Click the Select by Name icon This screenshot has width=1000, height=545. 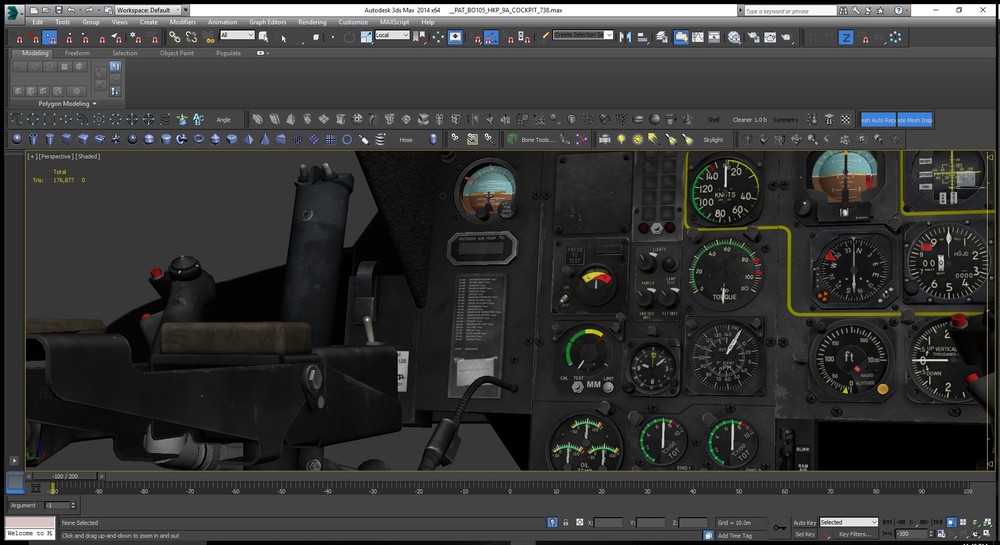tap(284, 37)
